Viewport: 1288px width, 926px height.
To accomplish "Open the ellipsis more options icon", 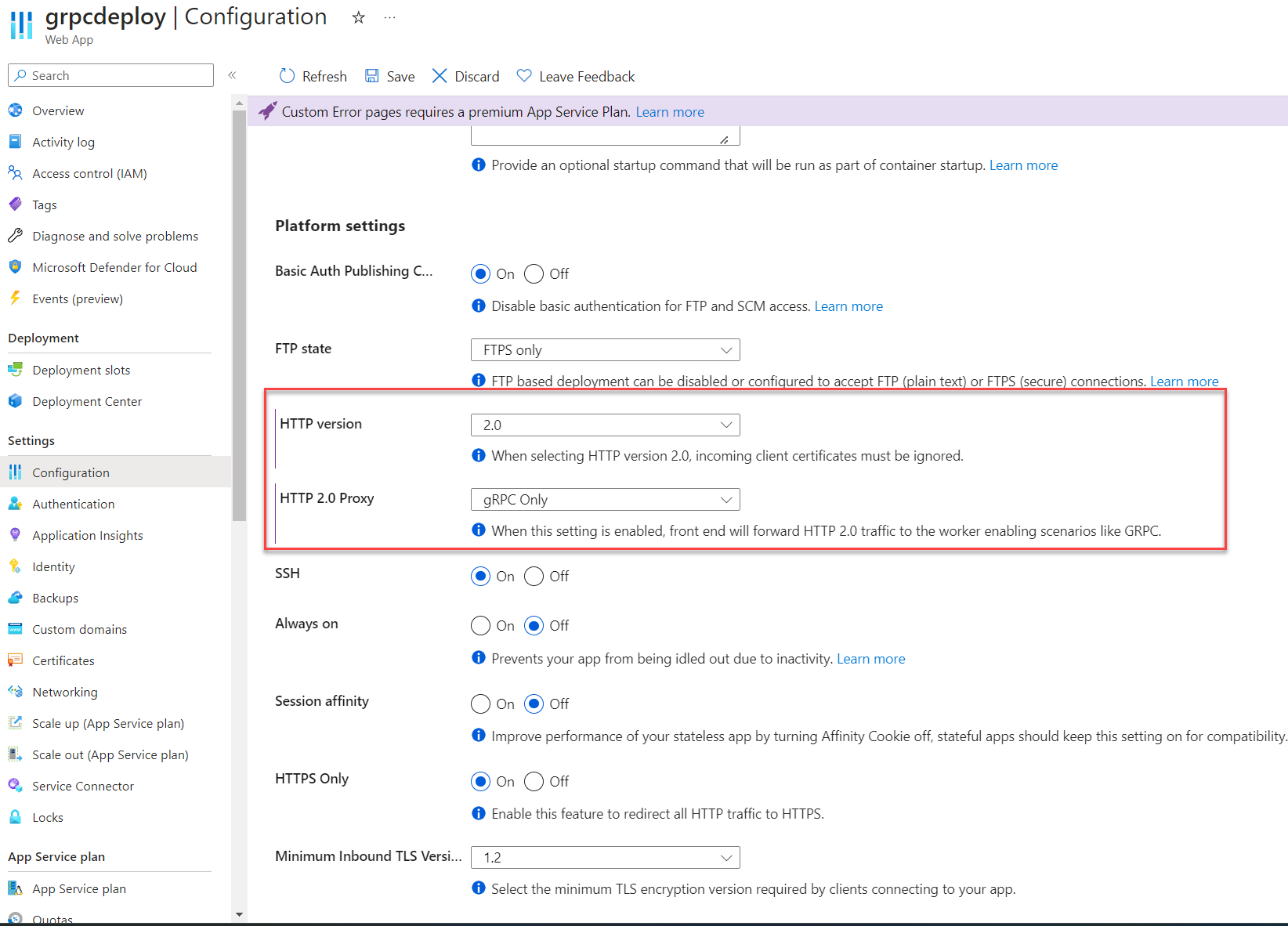I will pyautogui.click(x=389, y=17).
